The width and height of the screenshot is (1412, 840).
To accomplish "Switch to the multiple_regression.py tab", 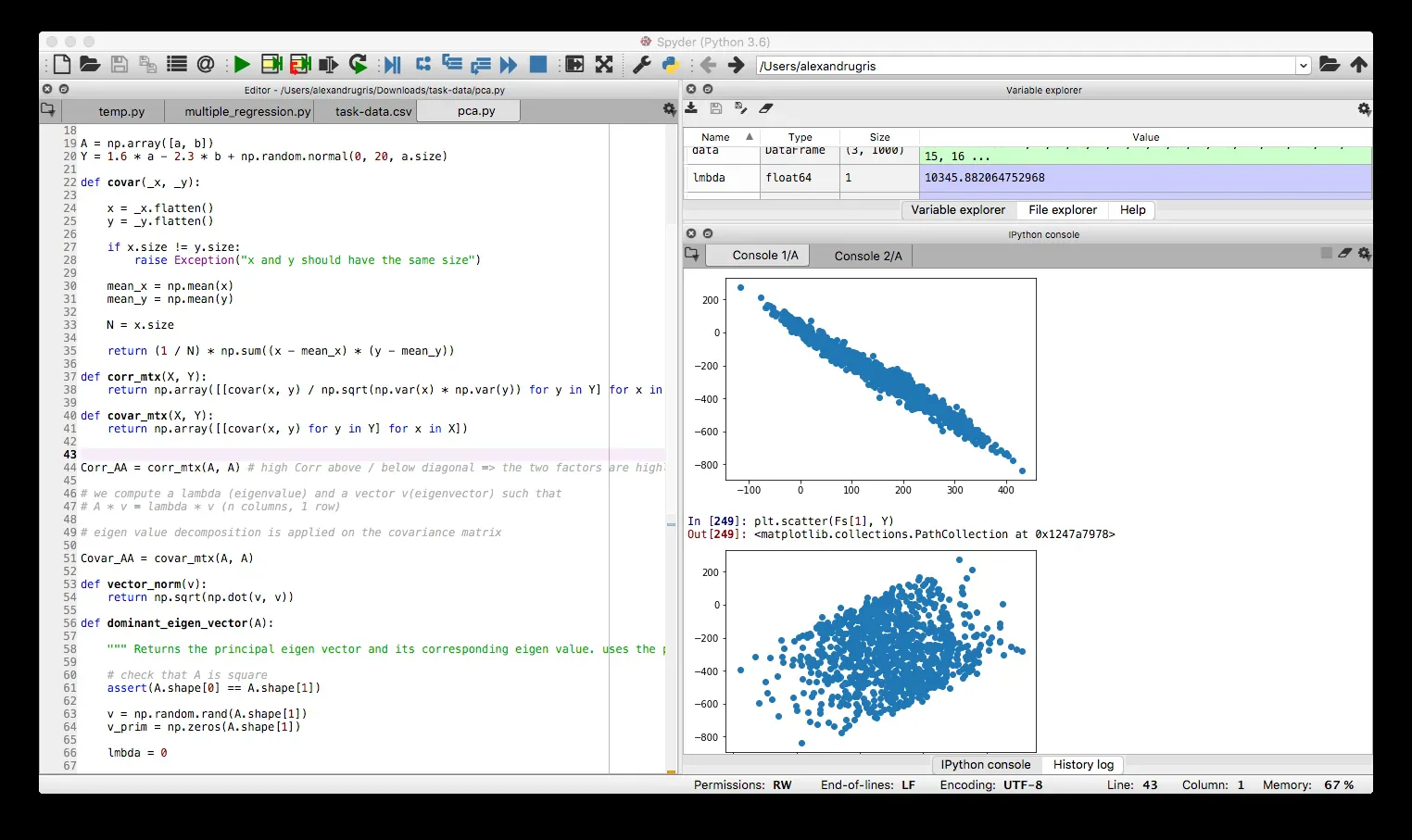I will click(x=247, y=111).
